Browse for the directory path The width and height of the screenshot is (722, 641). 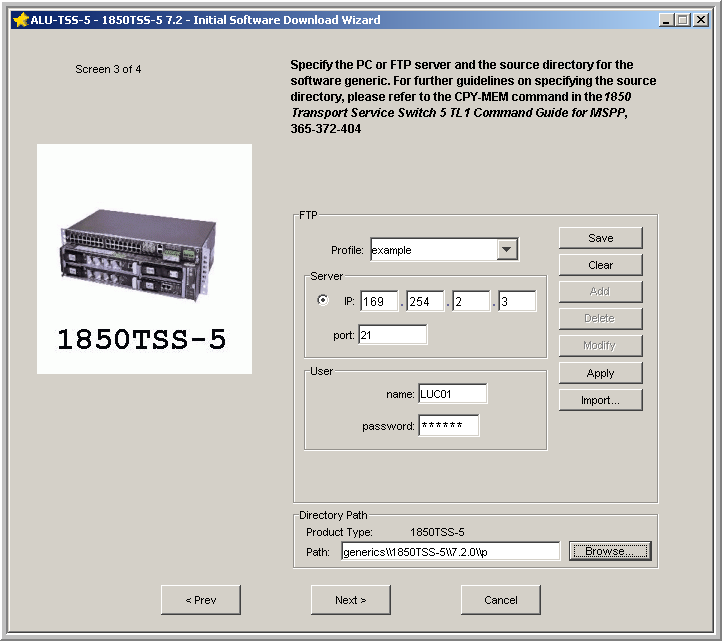610,551
